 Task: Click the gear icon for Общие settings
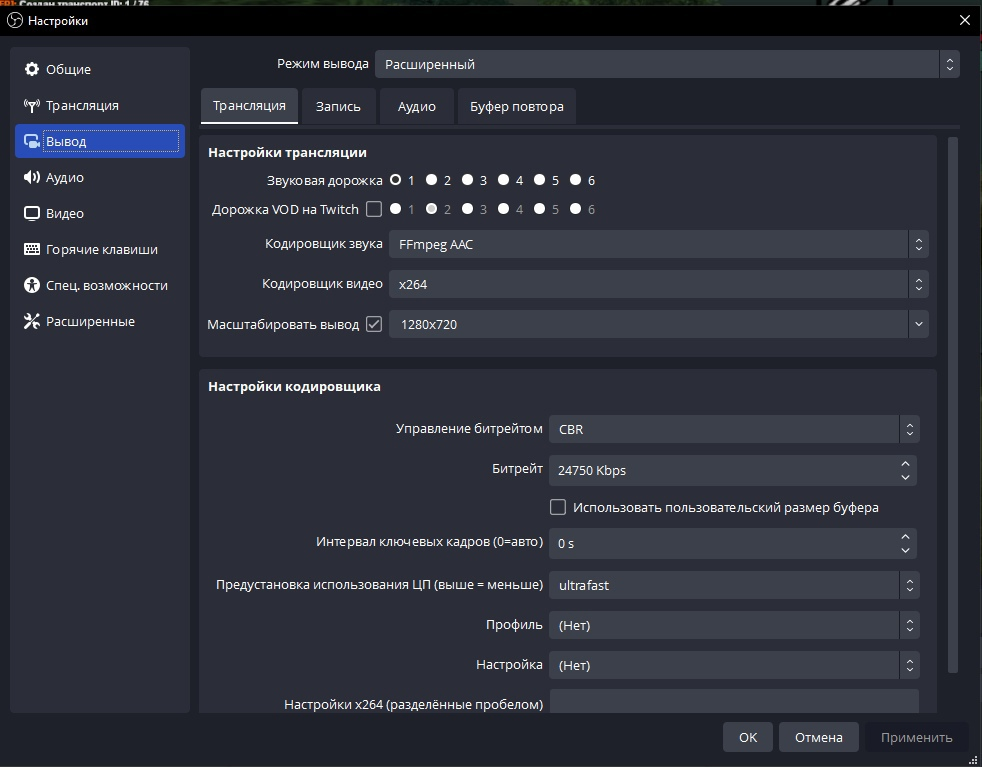31,69
